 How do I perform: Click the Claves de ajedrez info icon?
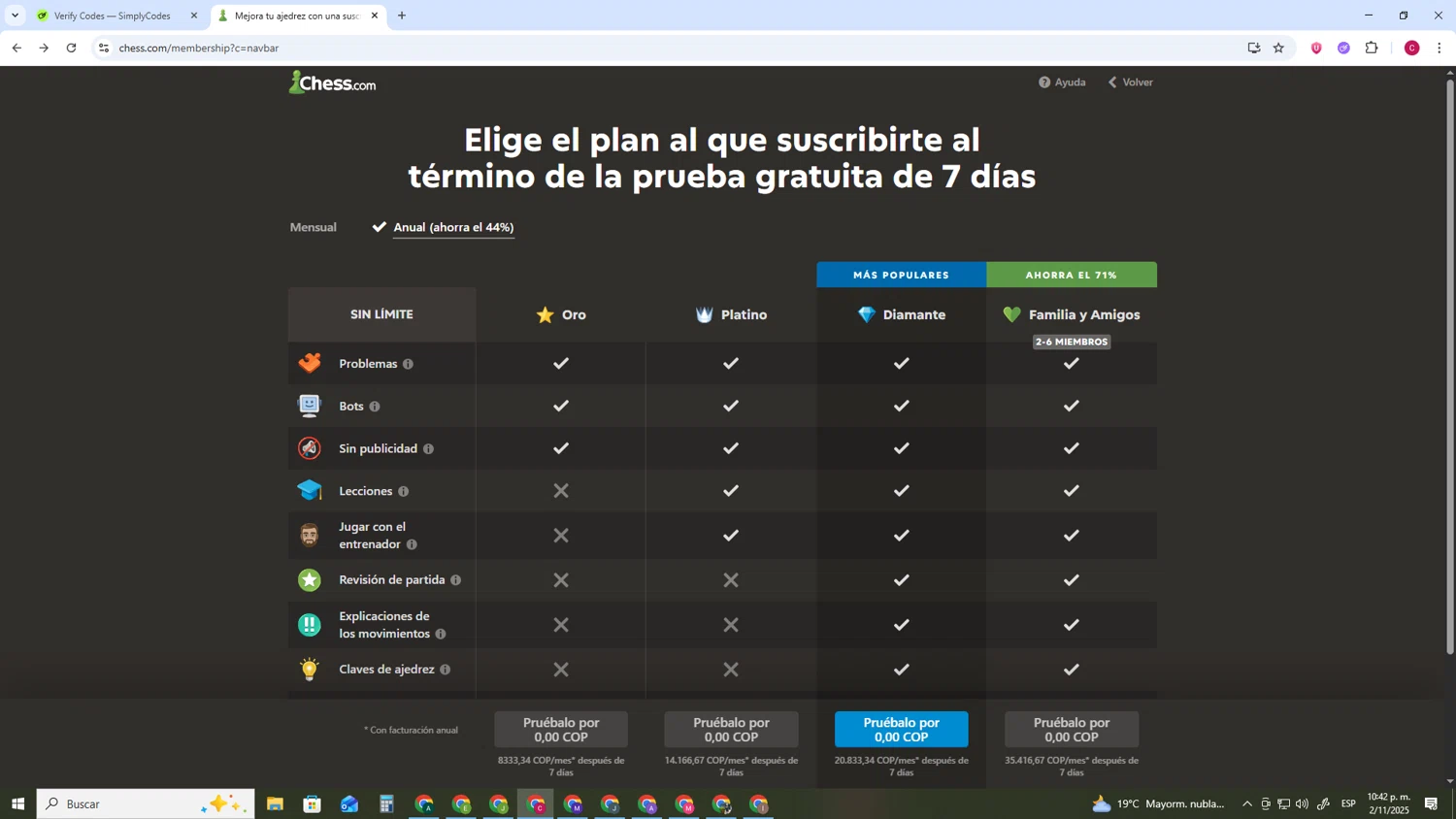tap(445, 670)
